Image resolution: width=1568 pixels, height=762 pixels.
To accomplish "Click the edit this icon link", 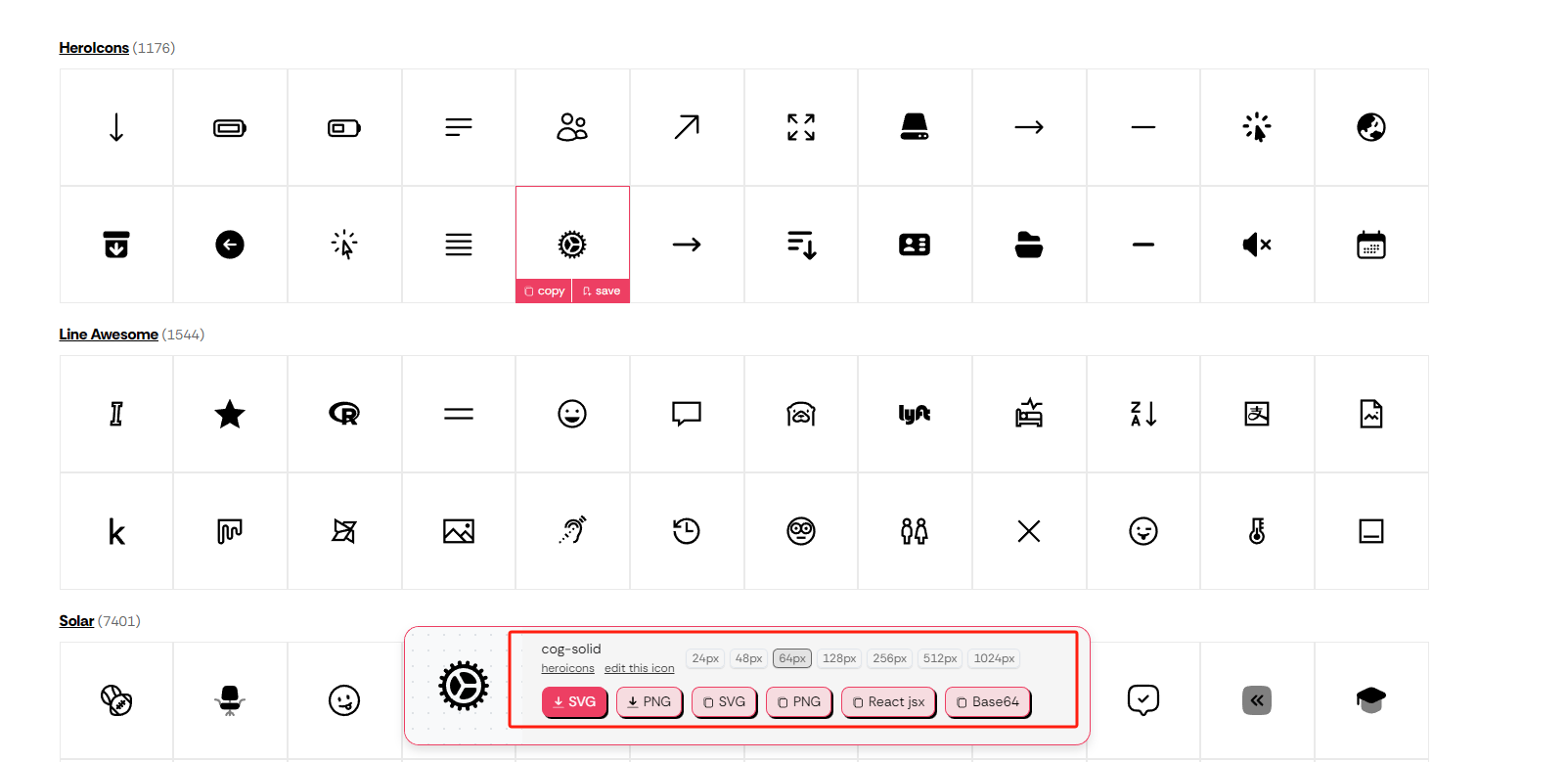I will pyautogui.click(x=639, y=668).
